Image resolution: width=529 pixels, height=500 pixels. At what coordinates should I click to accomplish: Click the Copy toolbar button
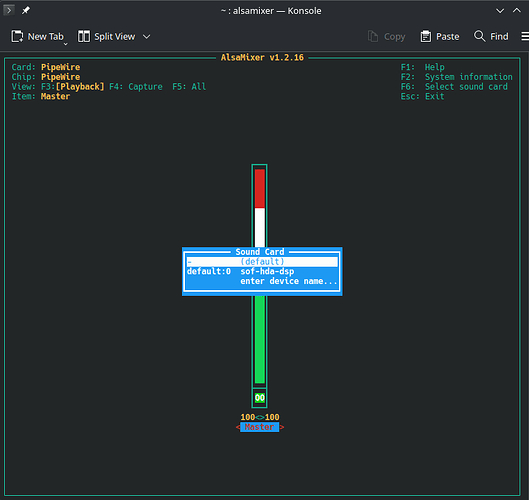(x=387, y=36)
